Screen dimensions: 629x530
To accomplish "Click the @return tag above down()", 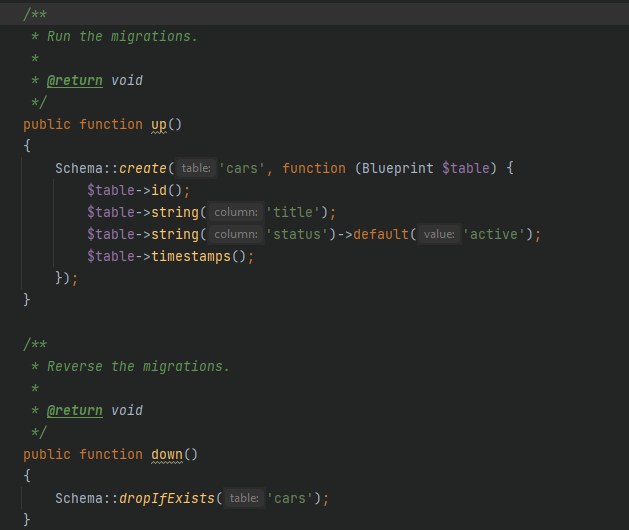I will [x=74, y=410].
